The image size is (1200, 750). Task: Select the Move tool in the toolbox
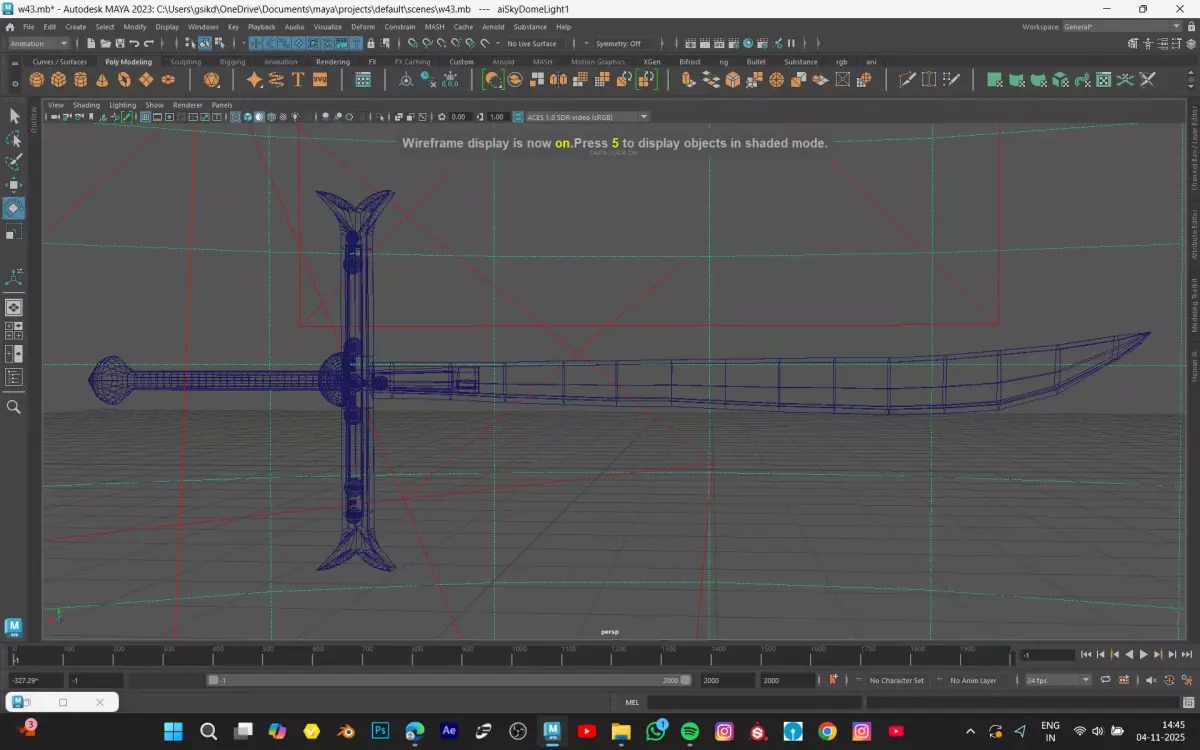pyautogui.click(x=14, y=185)
